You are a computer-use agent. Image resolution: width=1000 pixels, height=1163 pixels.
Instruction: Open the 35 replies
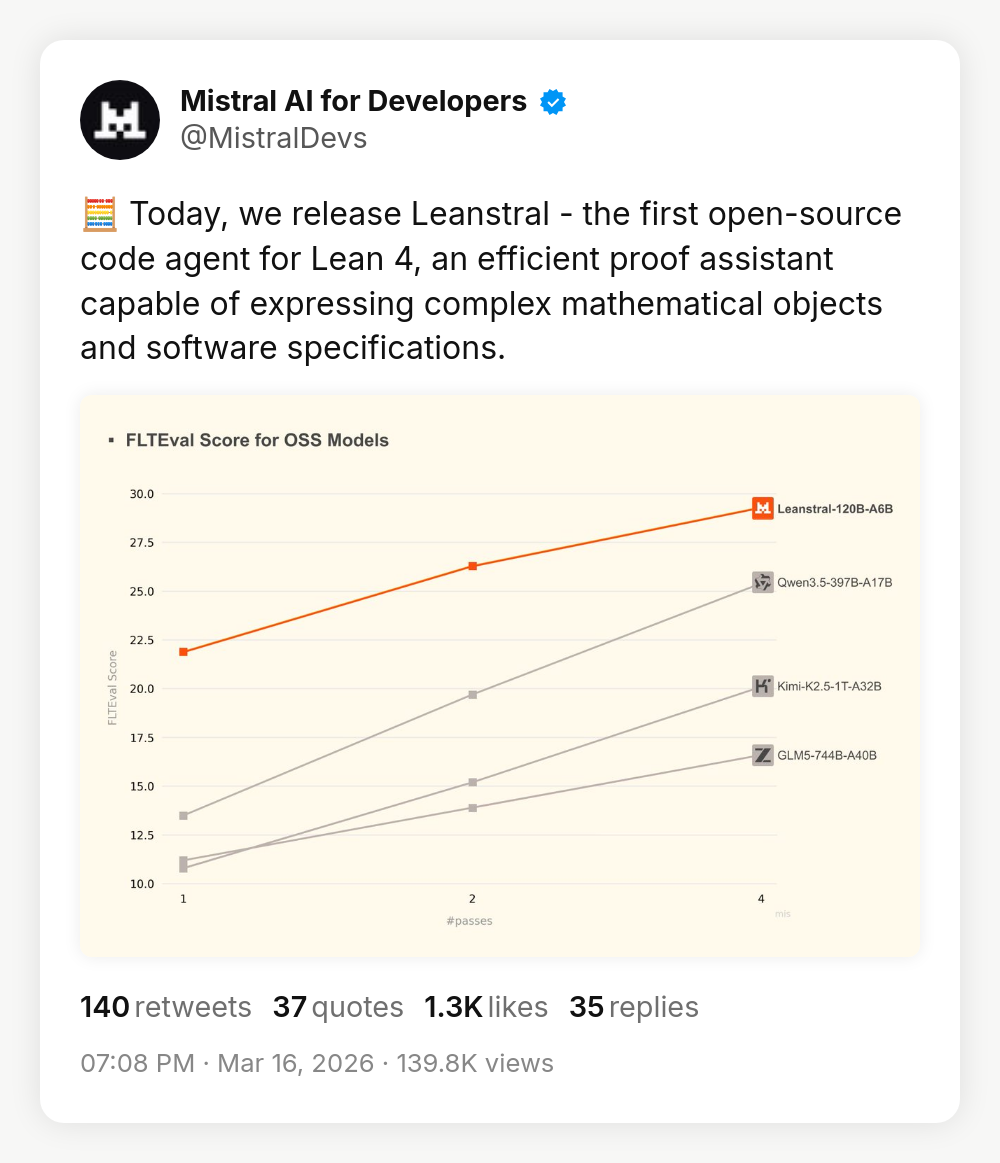[634, 1007]
